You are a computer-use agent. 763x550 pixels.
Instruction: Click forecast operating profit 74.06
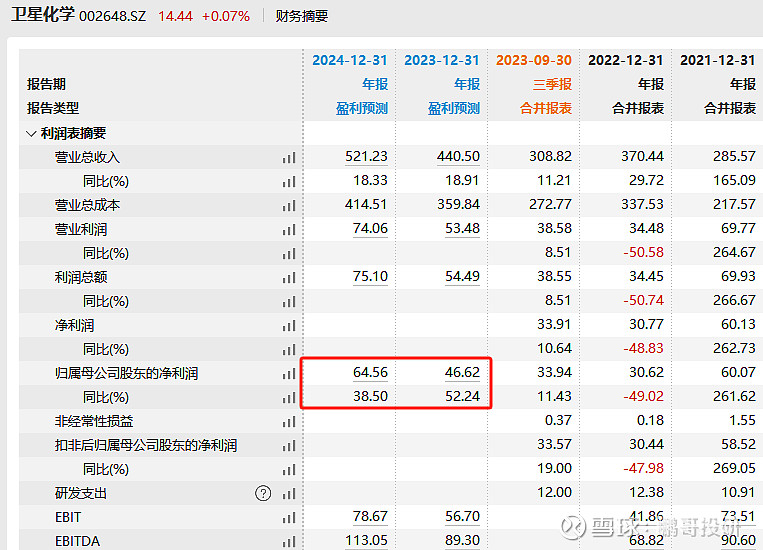[x=370, y=229]
